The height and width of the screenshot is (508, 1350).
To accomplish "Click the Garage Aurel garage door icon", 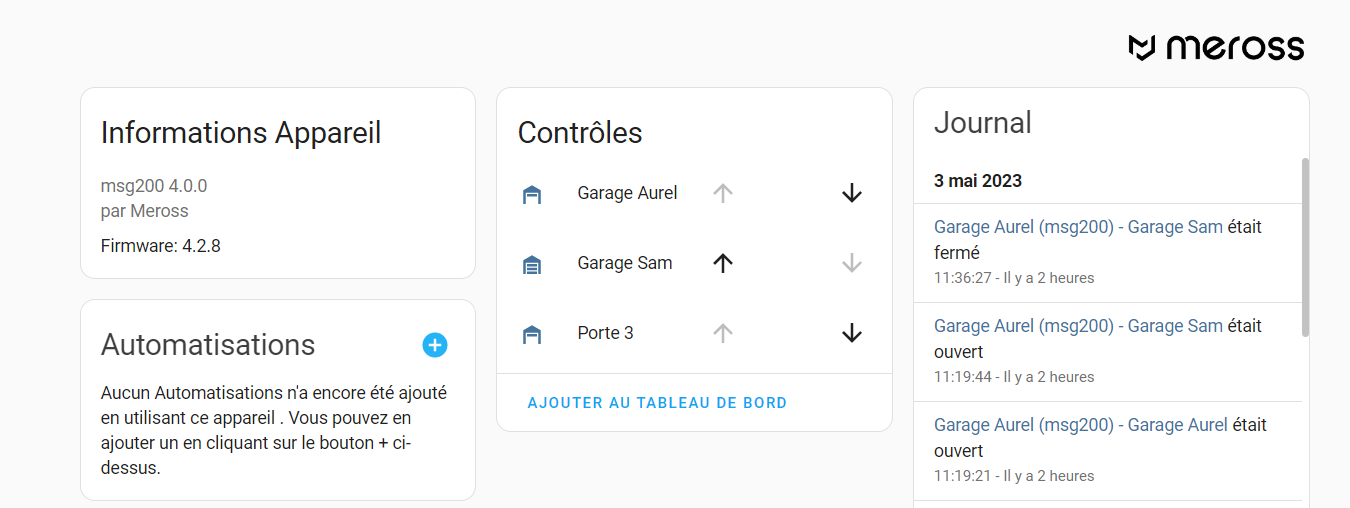I will click(532, 195).
